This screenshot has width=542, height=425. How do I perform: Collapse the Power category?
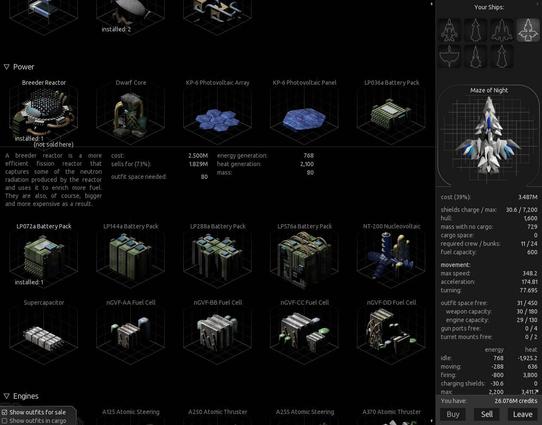click(7, 67)
